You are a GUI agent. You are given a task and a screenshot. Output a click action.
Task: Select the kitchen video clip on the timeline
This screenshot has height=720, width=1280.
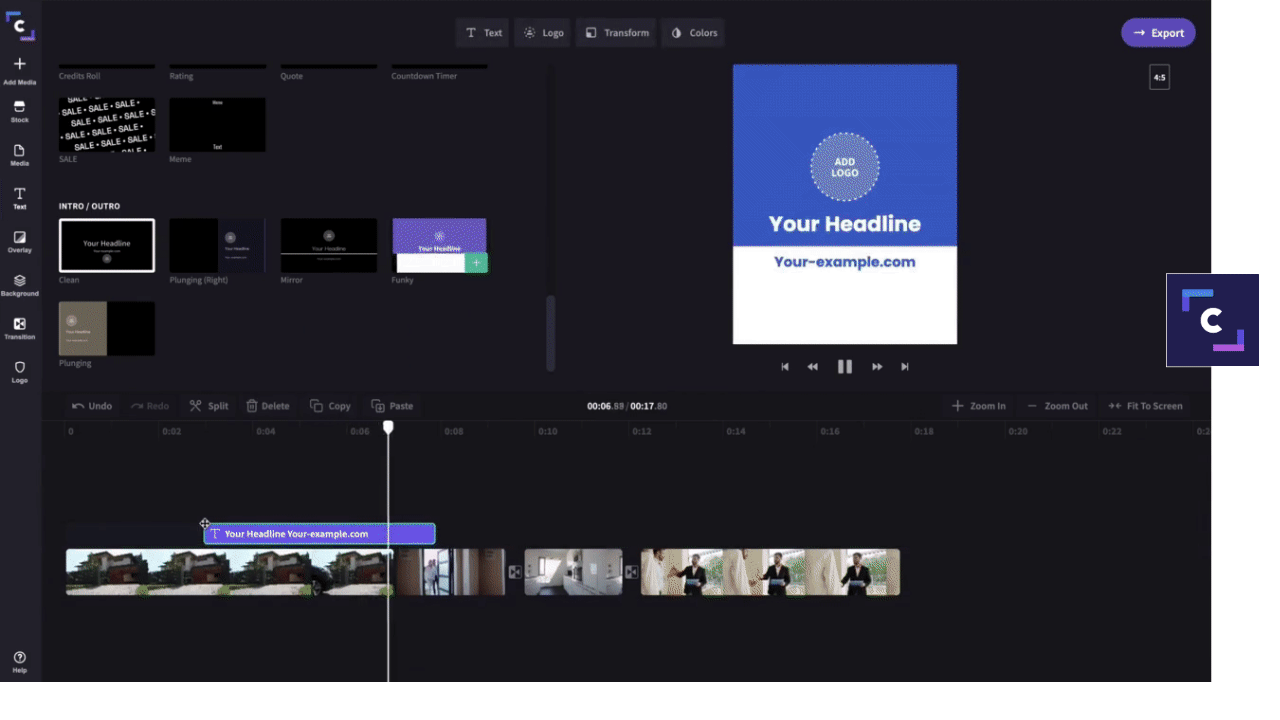(x=573, y=572)
